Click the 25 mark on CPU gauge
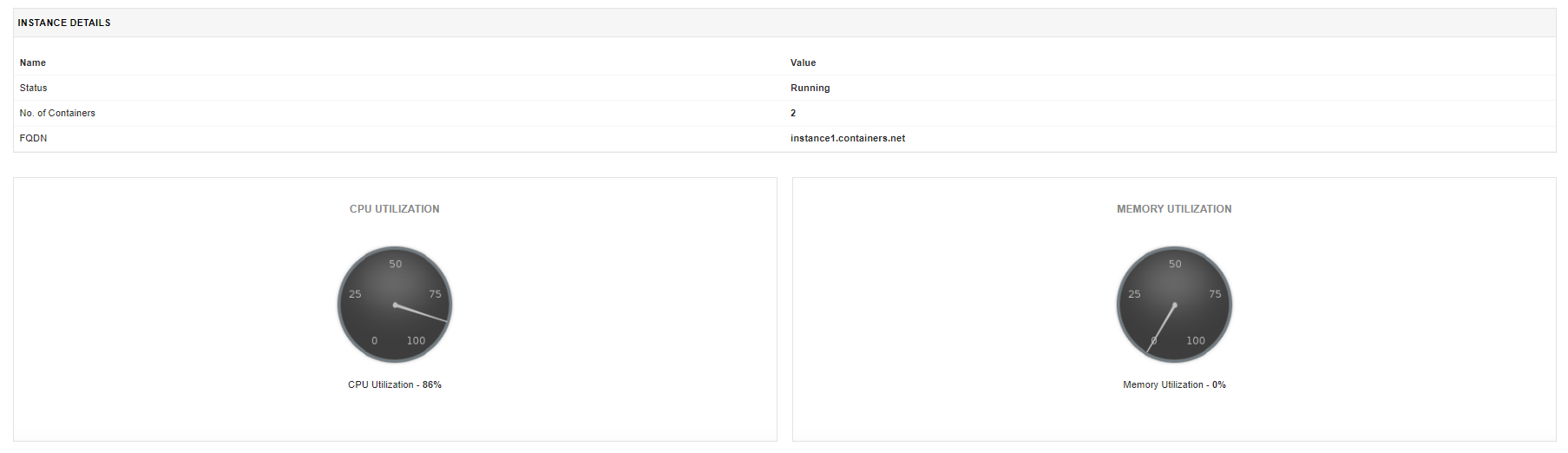This screenshot has width=1568, height=453. 355,294
